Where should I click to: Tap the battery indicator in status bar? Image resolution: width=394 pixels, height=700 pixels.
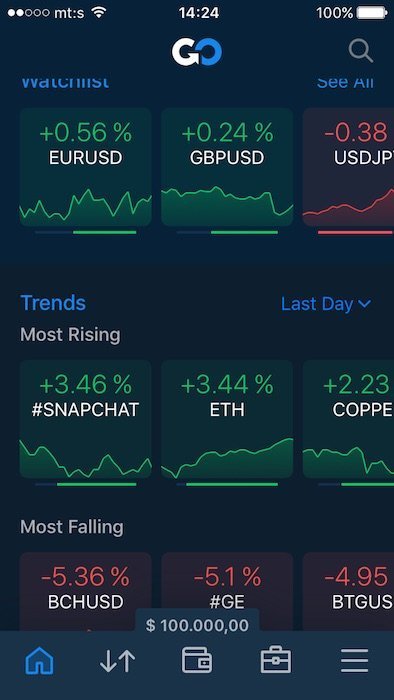pos(372,13)
